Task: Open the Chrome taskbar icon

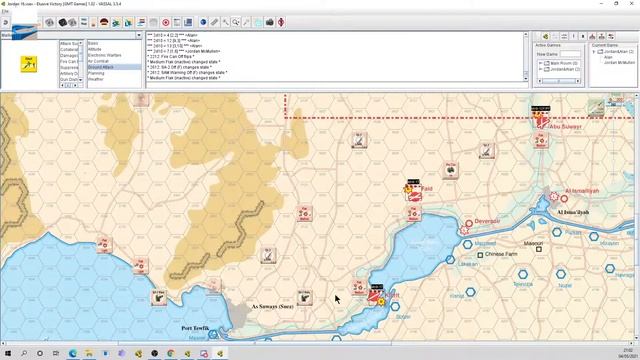Action: coord(171,353)
